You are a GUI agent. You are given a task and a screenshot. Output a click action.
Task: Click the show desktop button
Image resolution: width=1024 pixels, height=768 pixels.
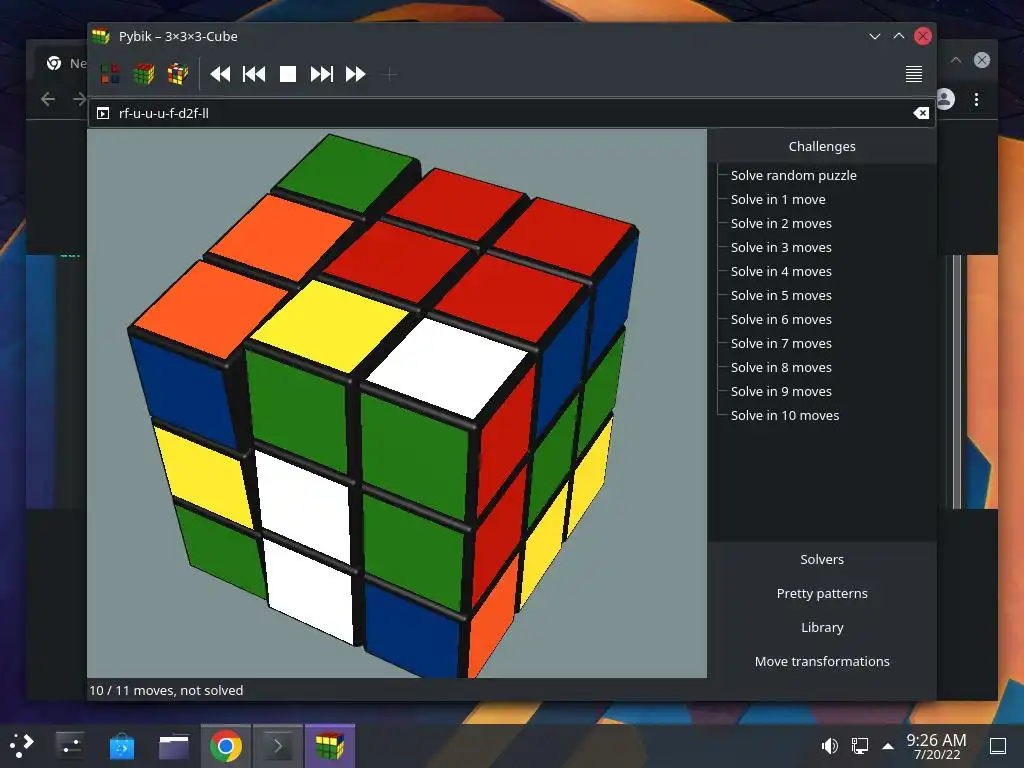[x=998, y=746]
